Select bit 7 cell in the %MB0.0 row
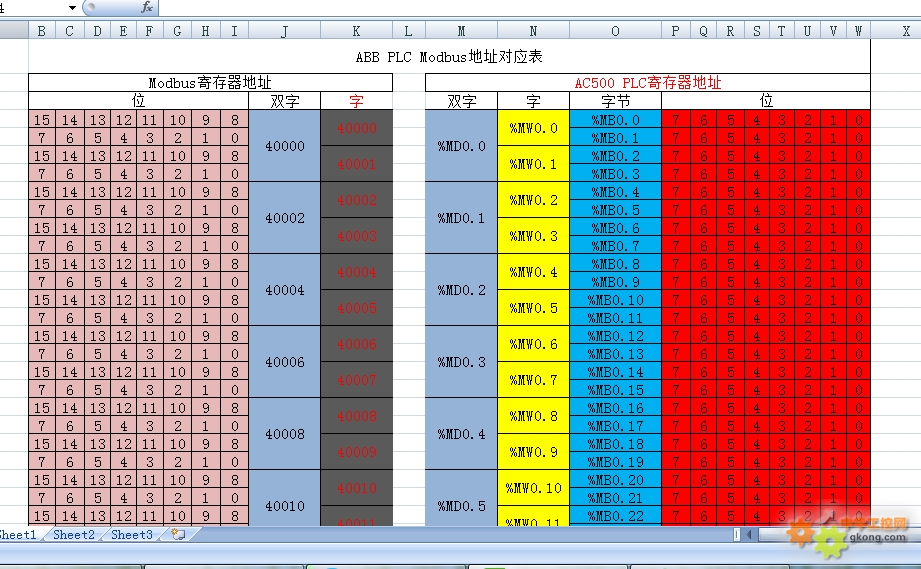This screenshot has width=921, height=569. coord(676,120)
